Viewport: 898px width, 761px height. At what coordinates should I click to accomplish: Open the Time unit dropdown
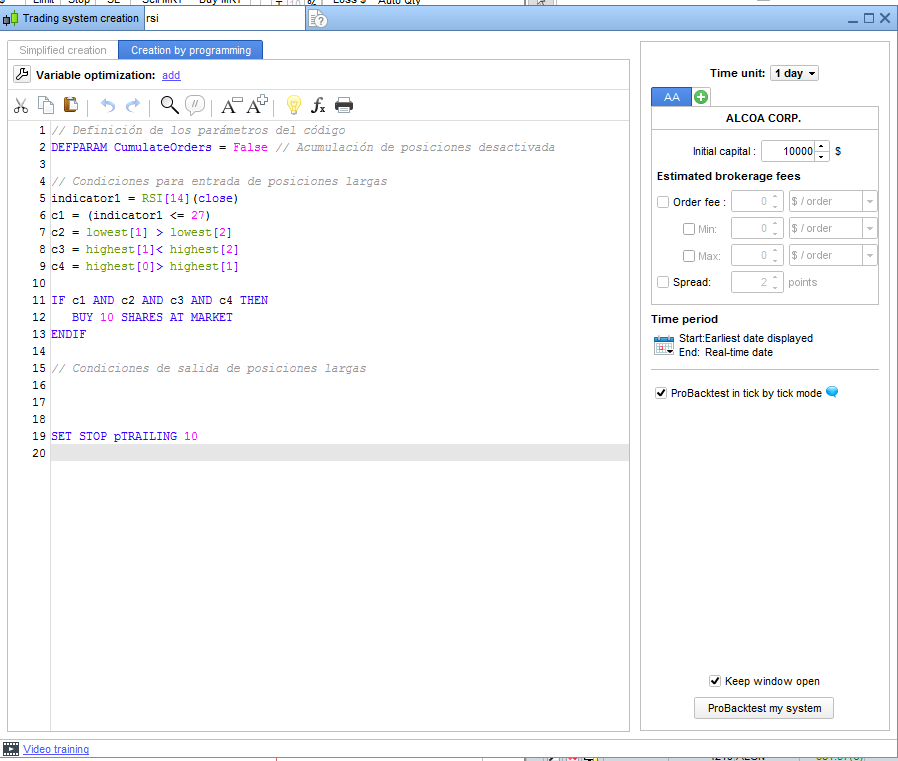coord(794,73)
